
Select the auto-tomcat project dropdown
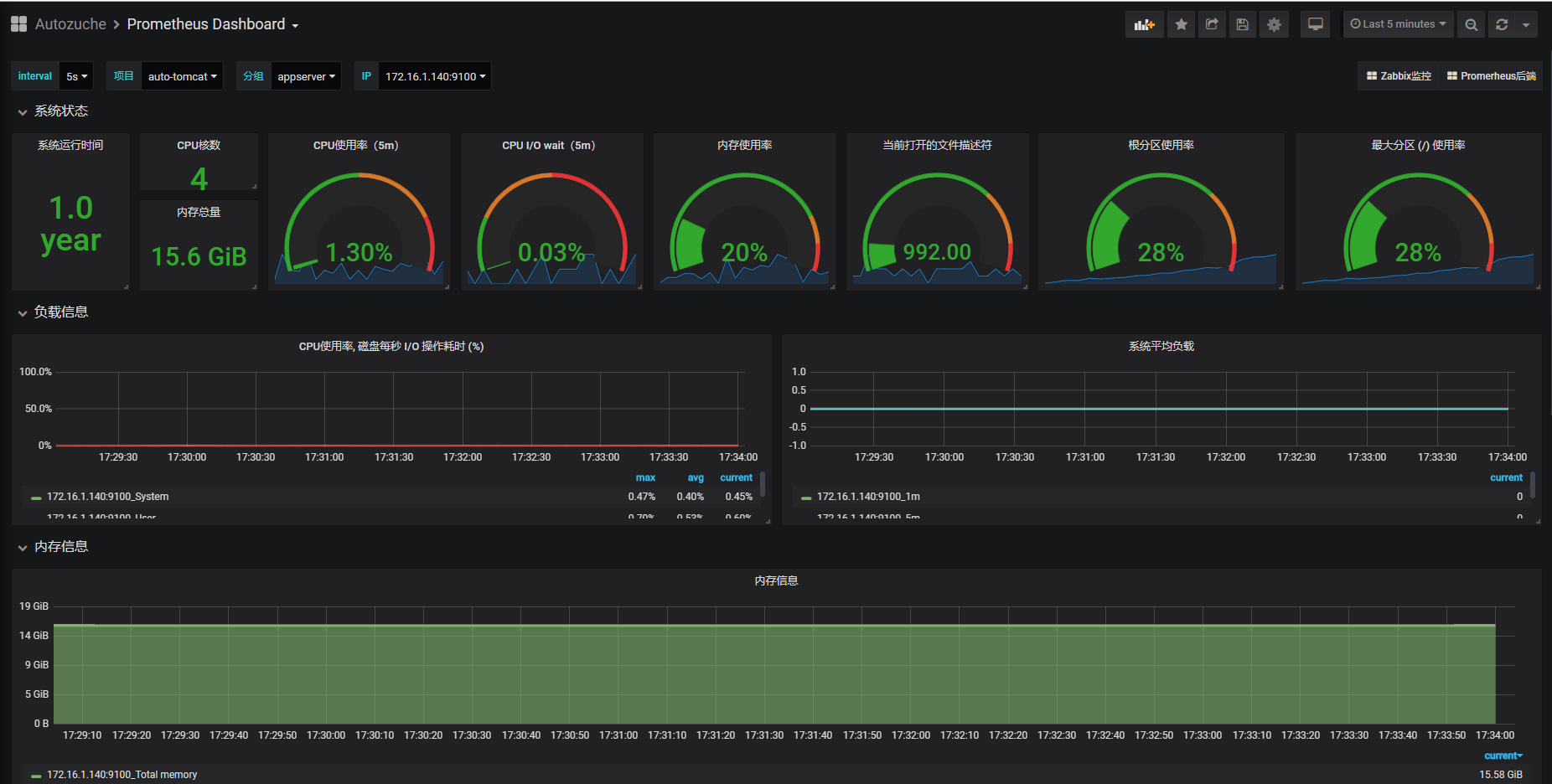point(182,76)
